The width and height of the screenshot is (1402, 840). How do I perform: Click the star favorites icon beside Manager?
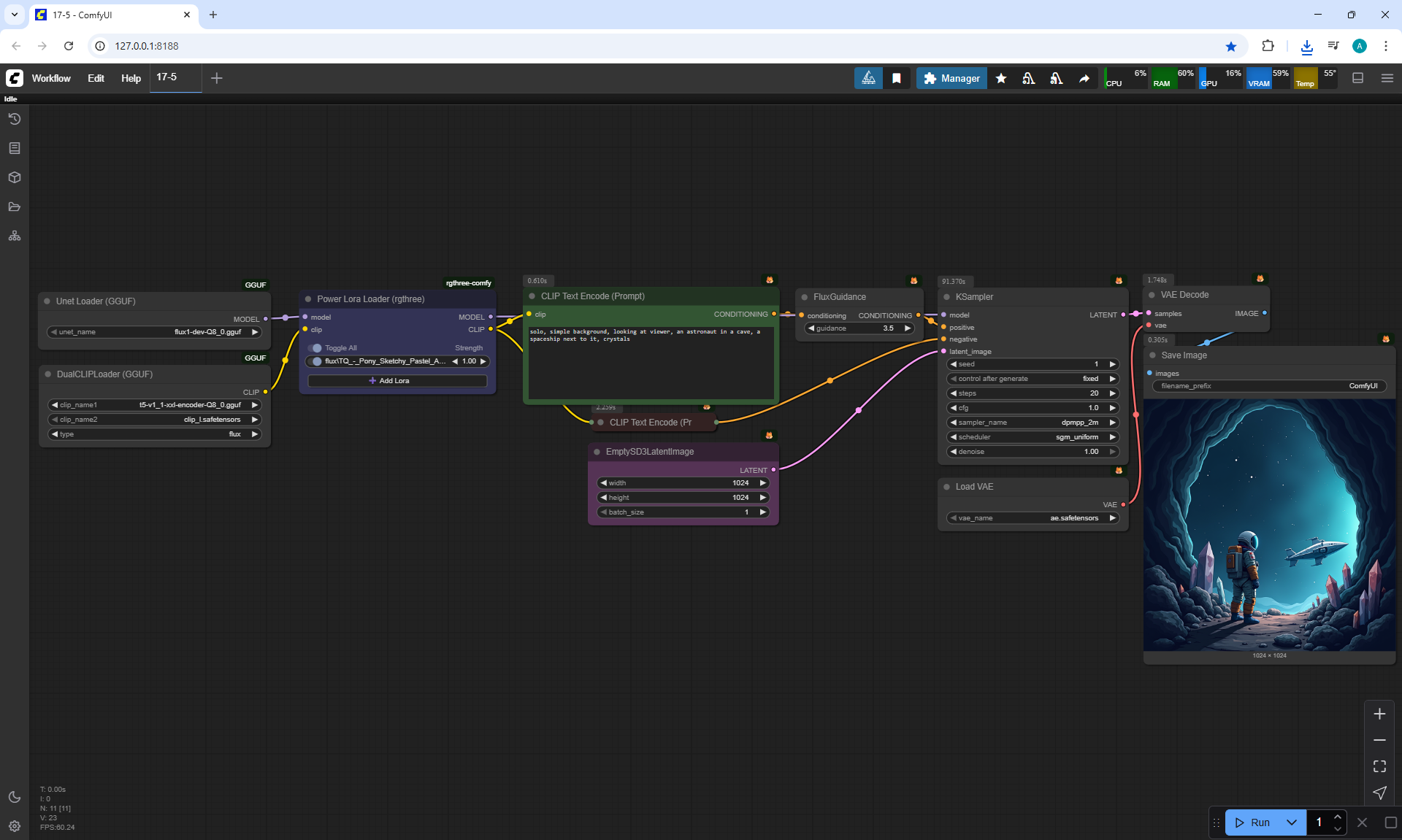(x=1001, y=78)
